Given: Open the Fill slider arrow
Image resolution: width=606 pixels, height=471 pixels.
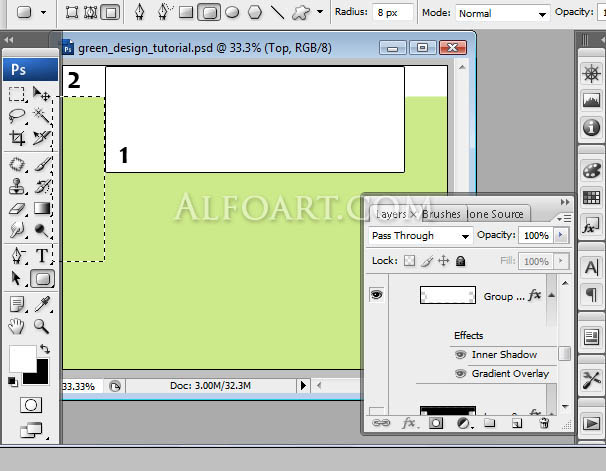Looking at the screenshot, I should [561, 261].
